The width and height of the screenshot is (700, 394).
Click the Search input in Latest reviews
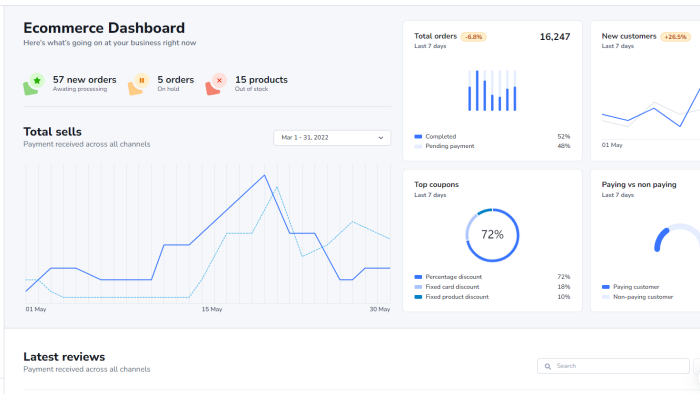(x=613, y=366)
